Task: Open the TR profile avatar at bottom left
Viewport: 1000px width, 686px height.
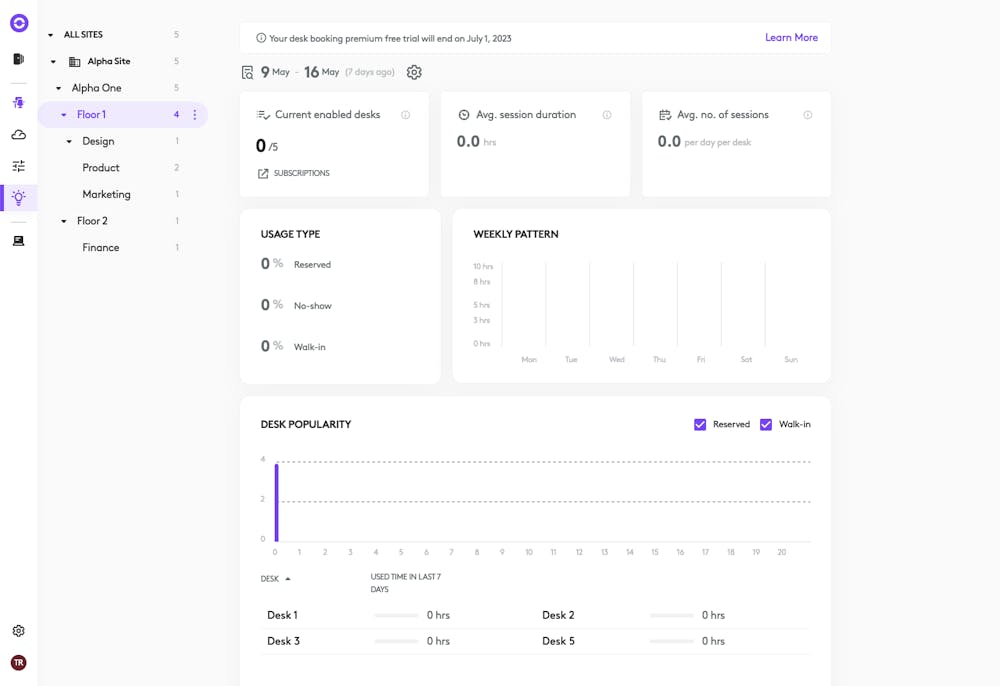Action: pos(18,662)
